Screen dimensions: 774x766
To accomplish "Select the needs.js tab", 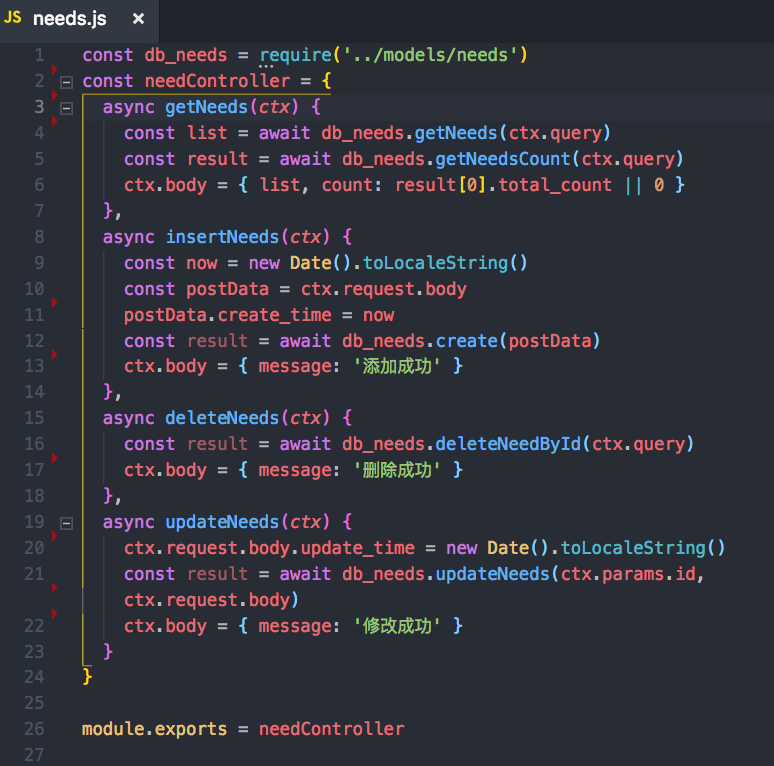I will [x=79, y=20].
